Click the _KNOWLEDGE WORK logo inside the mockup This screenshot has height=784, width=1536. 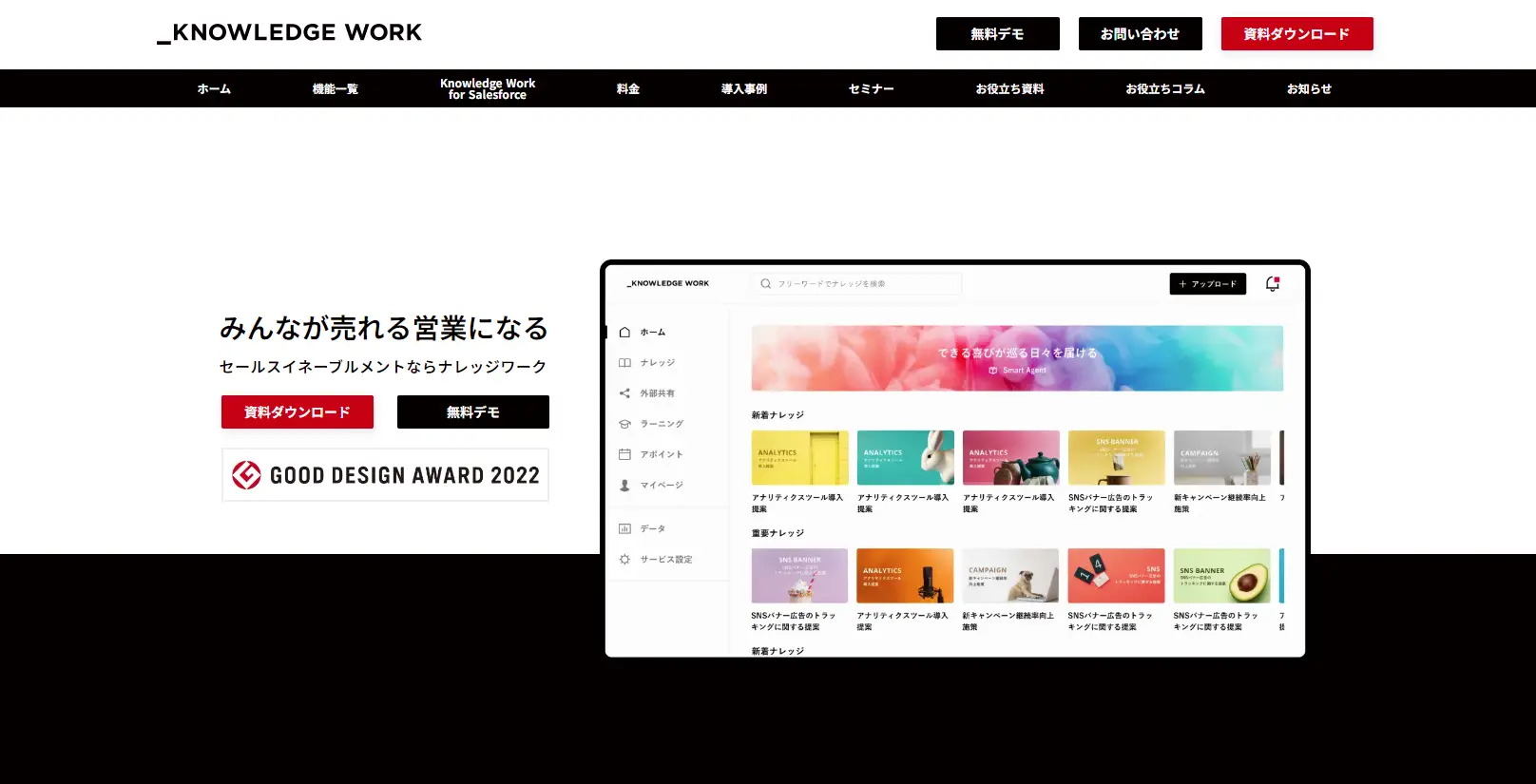668,283
